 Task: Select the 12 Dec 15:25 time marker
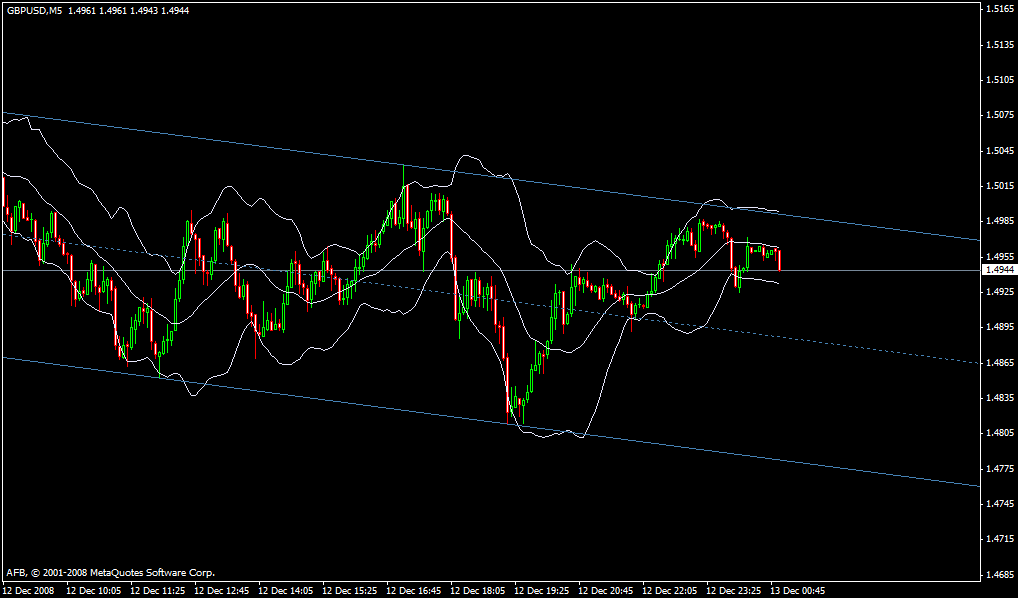[349, 590]
